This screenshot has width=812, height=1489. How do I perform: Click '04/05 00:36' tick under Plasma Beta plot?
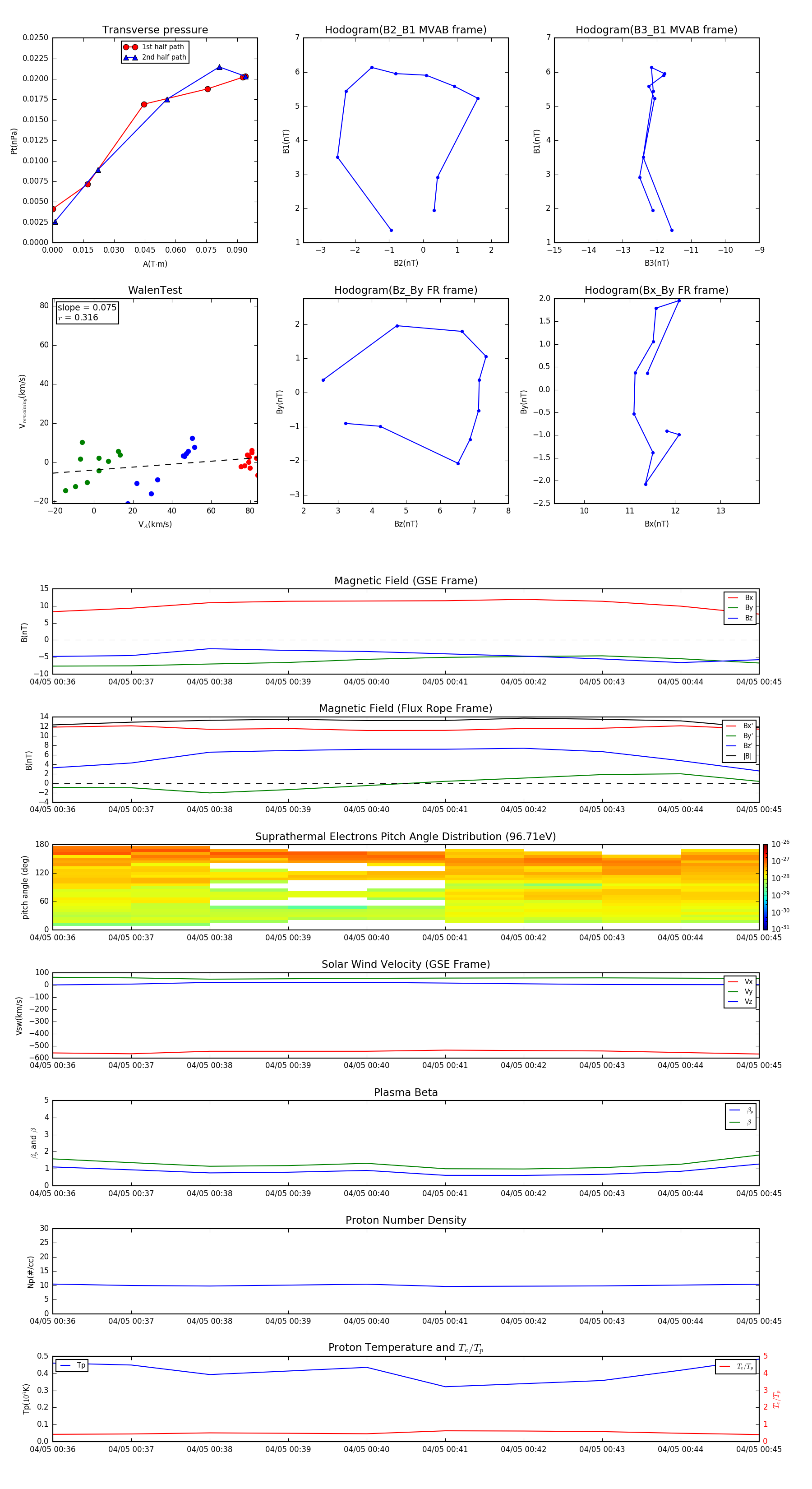[x=53, y=1193]
